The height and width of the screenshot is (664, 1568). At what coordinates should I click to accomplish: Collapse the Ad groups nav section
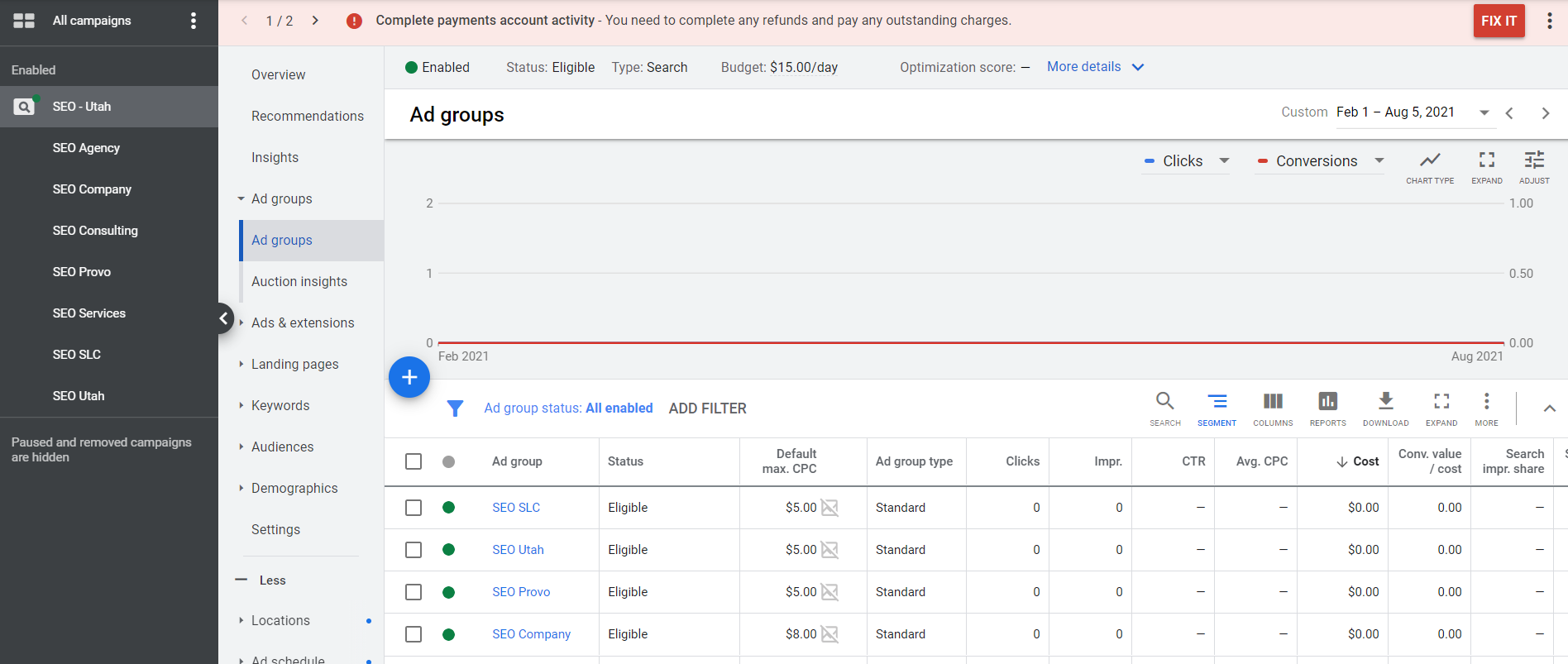pyautogui.click(x=241, y=198)
